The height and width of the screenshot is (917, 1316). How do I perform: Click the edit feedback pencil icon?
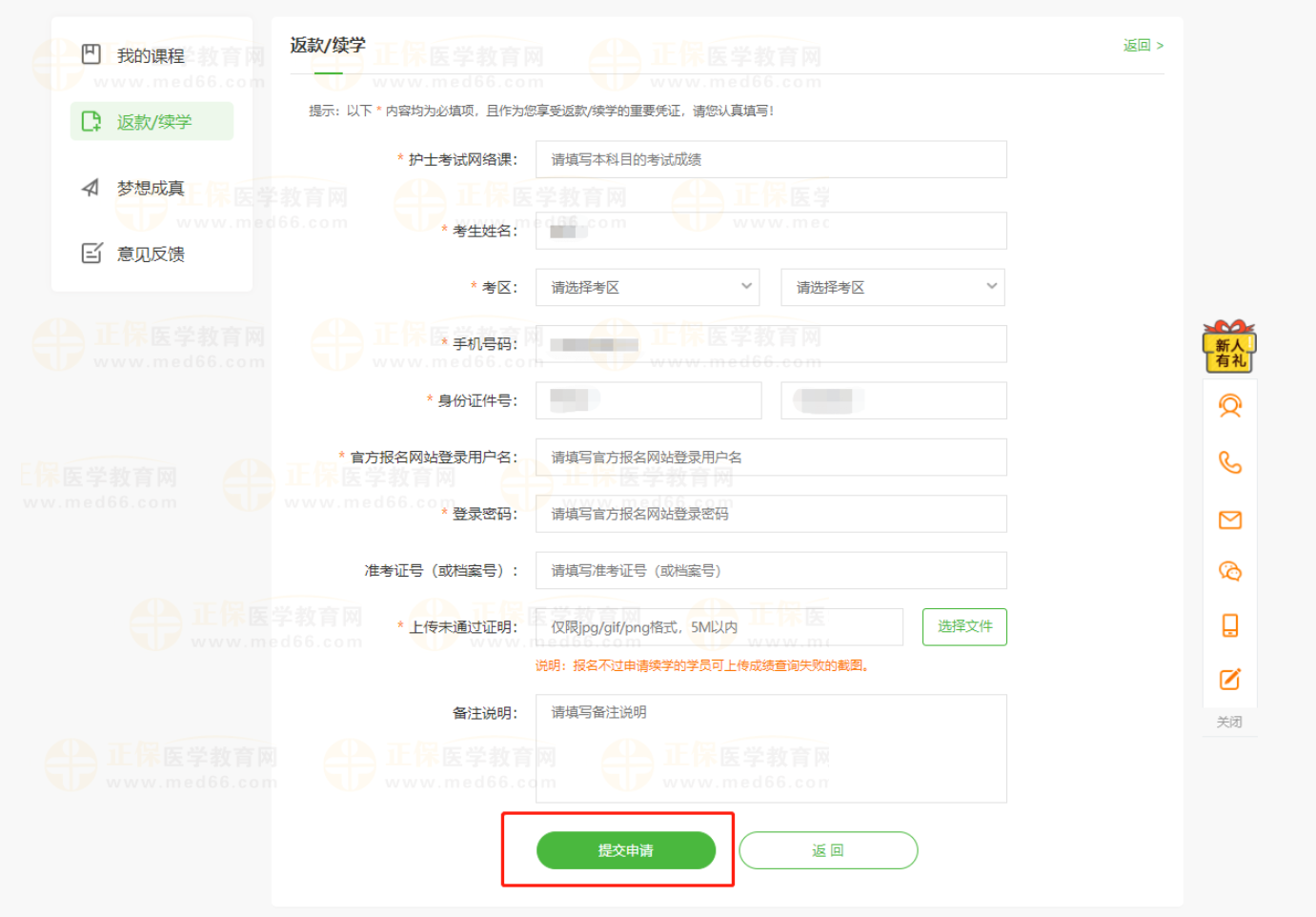[1229, 680]
